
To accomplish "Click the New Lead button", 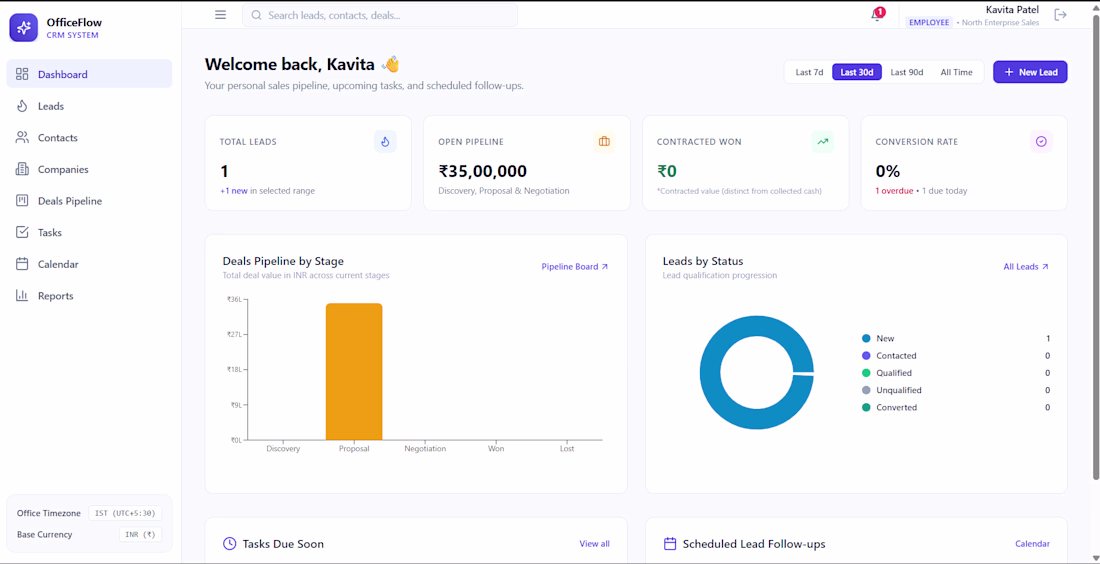I will click(1030, 72).
